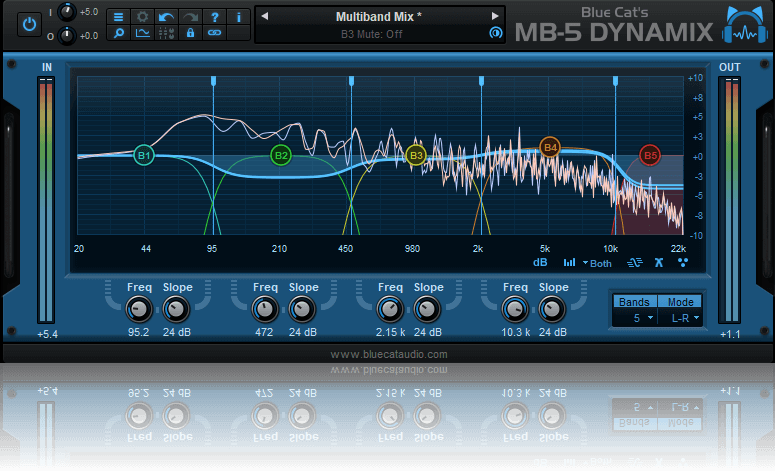
Task: Click the chain link icon
Action: coord(214,33)
